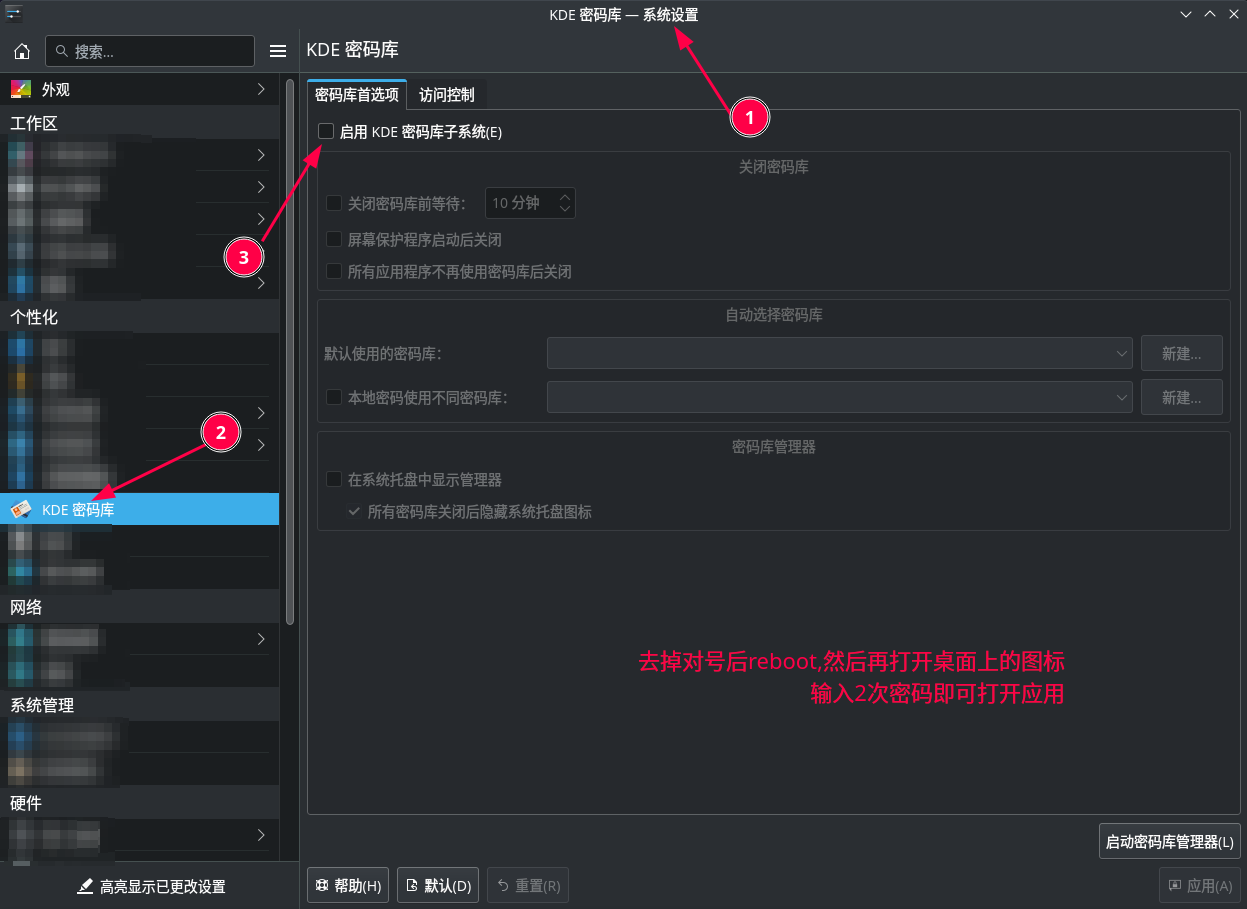Click into the 搜索 search field

150,51
